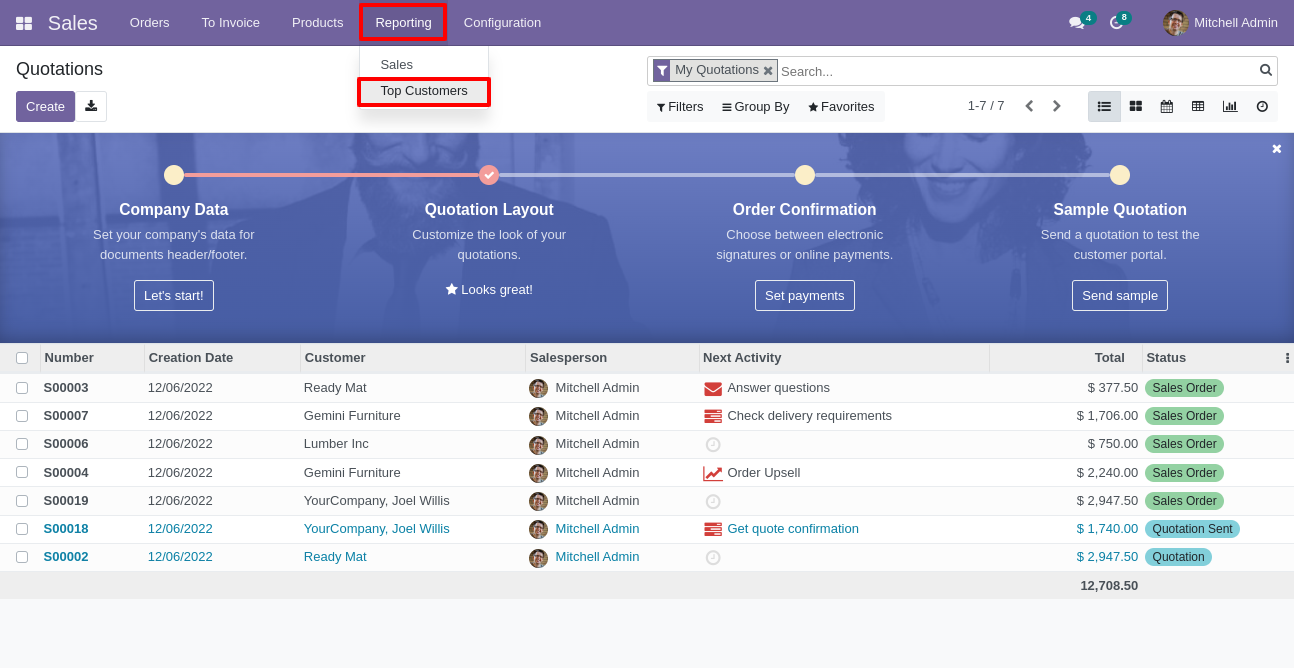Image resolution: width=1294 pixels, height=668 pixels.
Task: Open the Orders menu
Action: [150, 23]
